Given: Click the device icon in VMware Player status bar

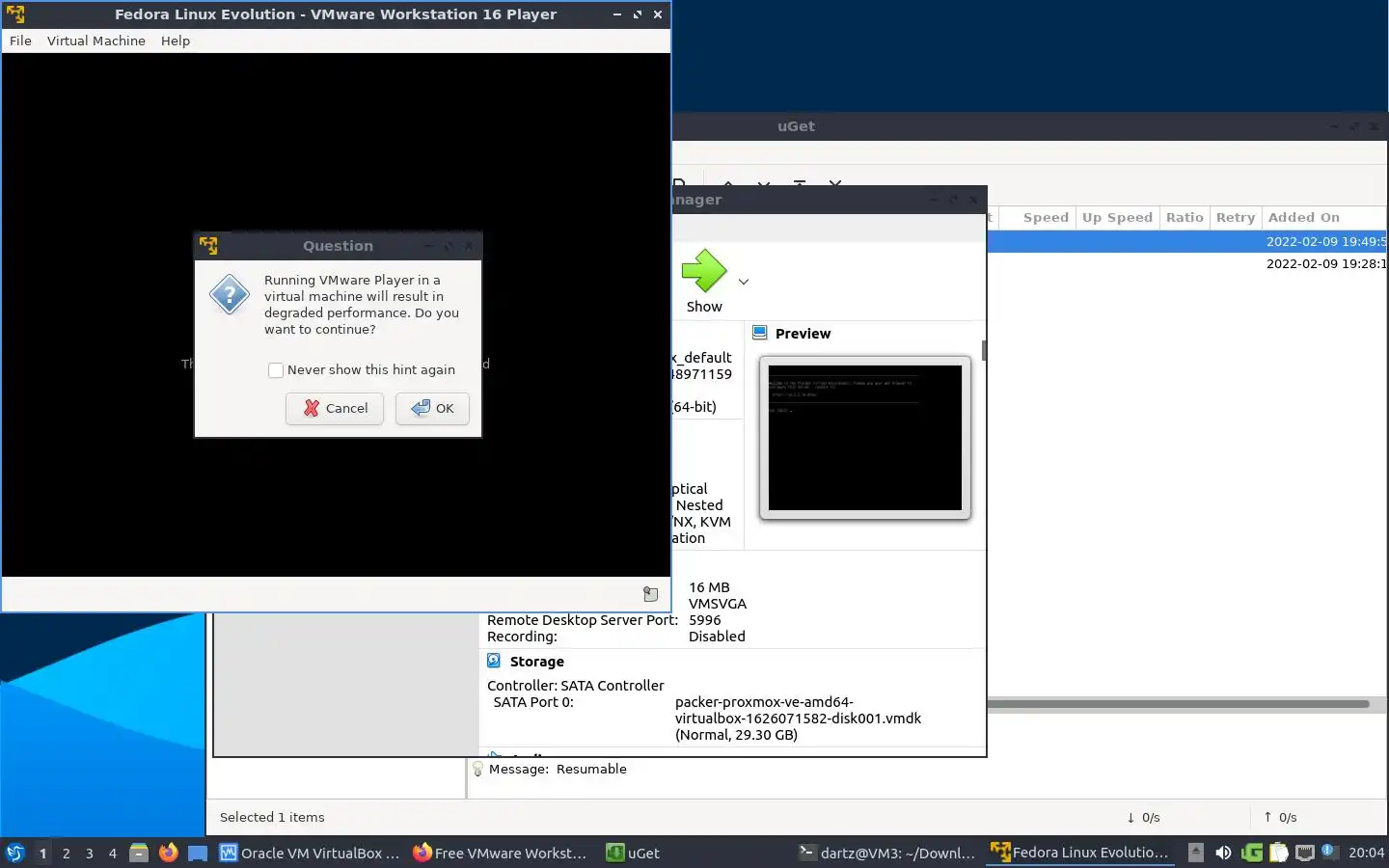Looking at the screenshot, I should point(651,594).
